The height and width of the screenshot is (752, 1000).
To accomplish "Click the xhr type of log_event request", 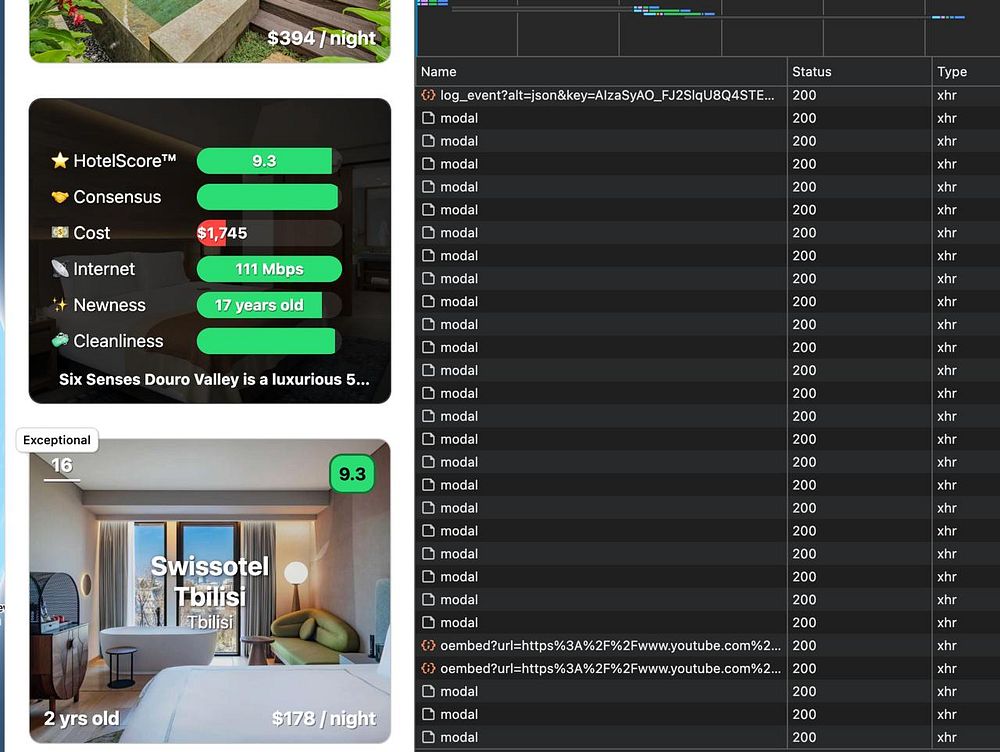I will 946,95.
